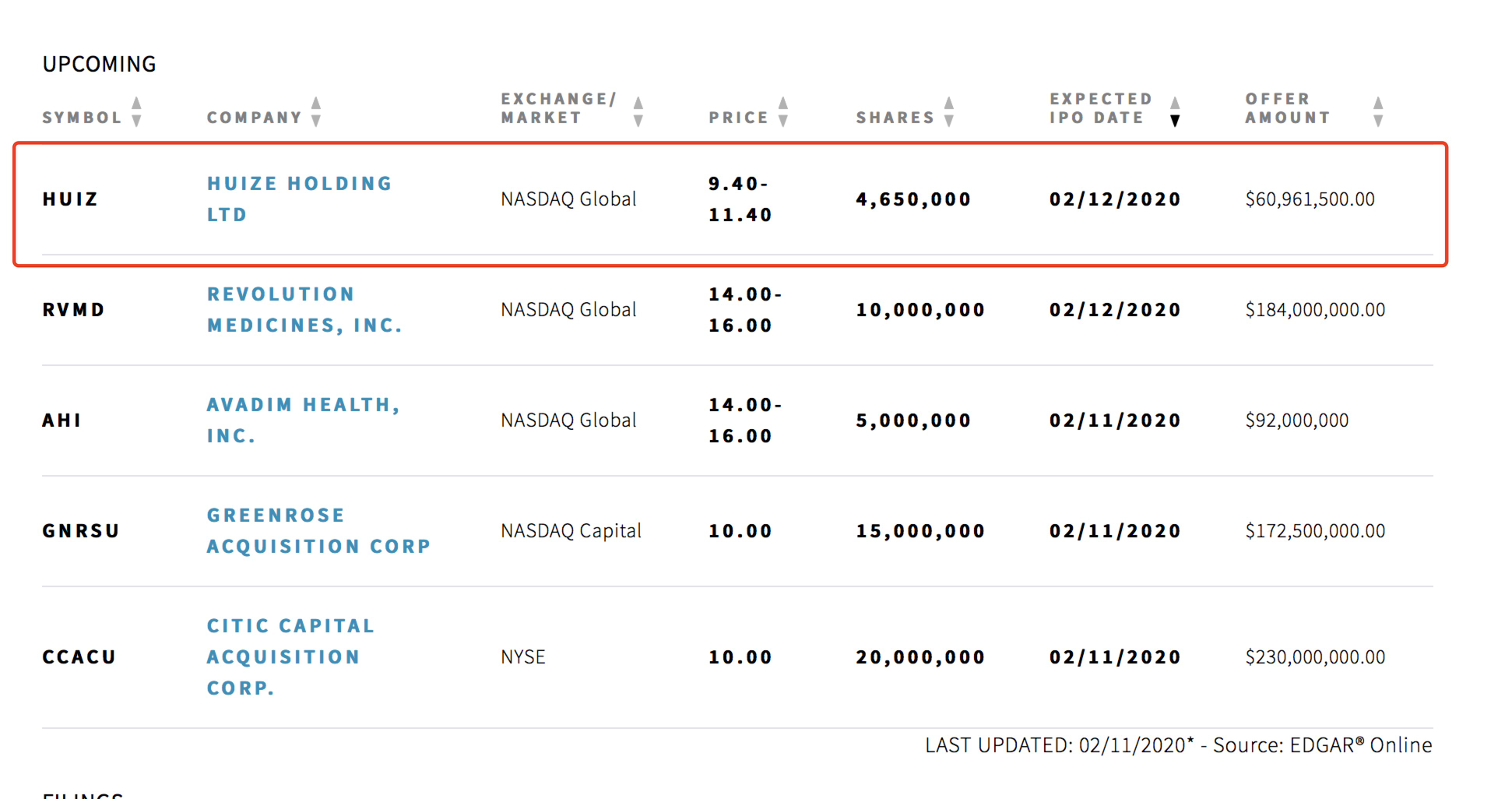Toggle Expected IPO Date sort arrow
Viewport: 1512px width, 799px height.
click(1175, 111)
